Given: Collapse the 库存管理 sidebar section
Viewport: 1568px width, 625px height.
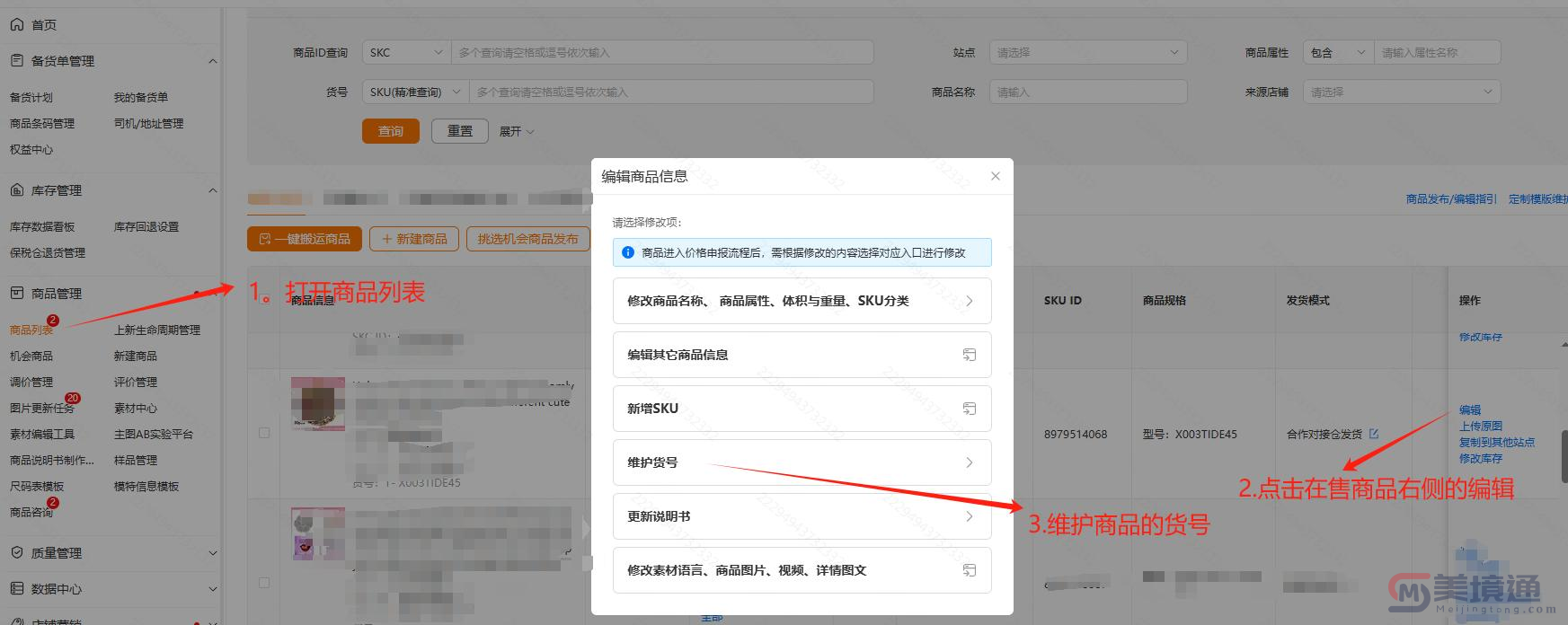Looking at the screenshot, I should tap(213, 190).
